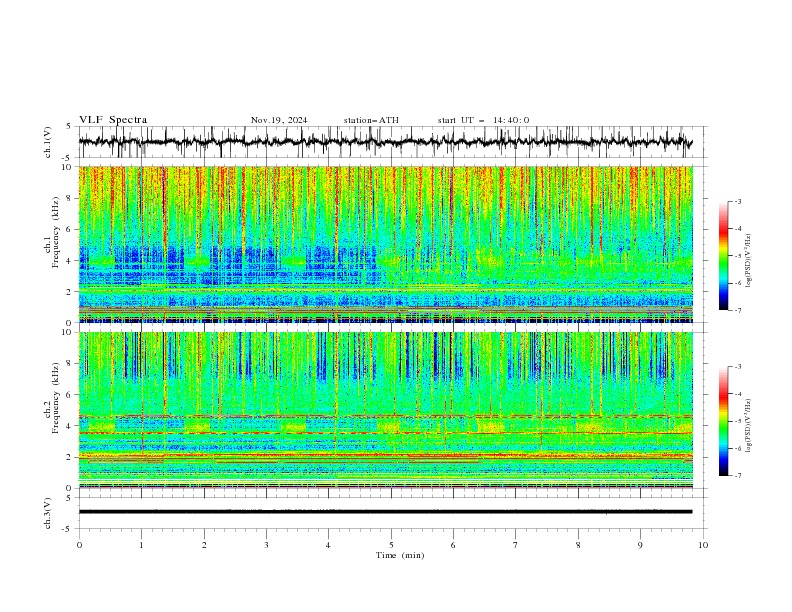Click the ch.1 "Frequency (kHz)" axis label
792x612 pixels.
[56, 232]
